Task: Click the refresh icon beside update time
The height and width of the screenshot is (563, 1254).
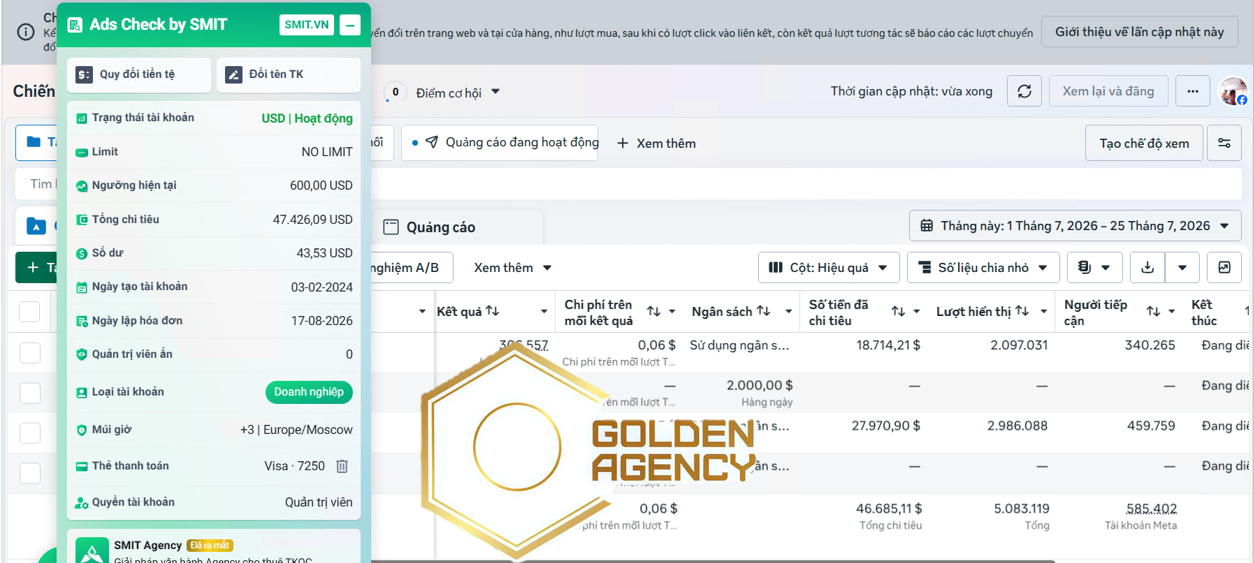Action: 1024,91
